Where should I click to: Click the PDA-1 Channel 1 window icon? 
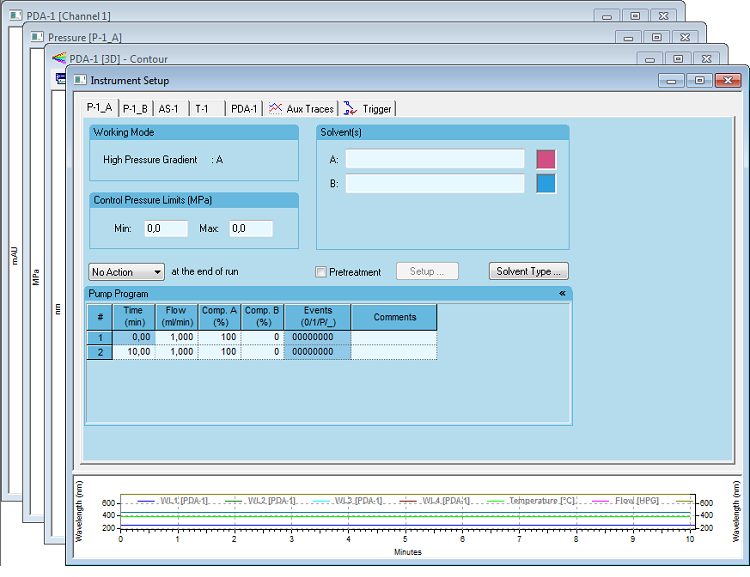click(x=16, y=16)
